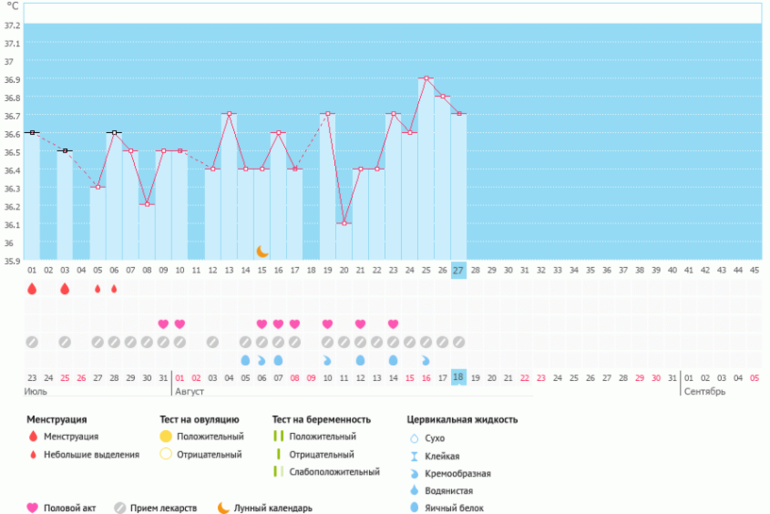Click the lowest temperature point on day 20
The height and width of the screenshot is (514, 770).
tap(344, 223)
